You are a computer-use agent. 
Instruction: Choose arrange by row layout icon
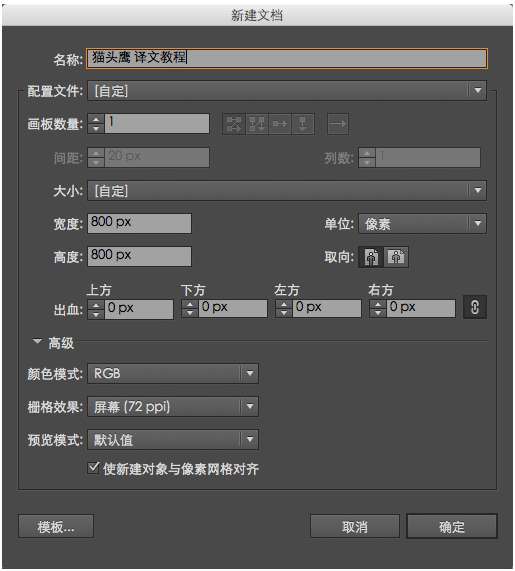click(280, 124)
